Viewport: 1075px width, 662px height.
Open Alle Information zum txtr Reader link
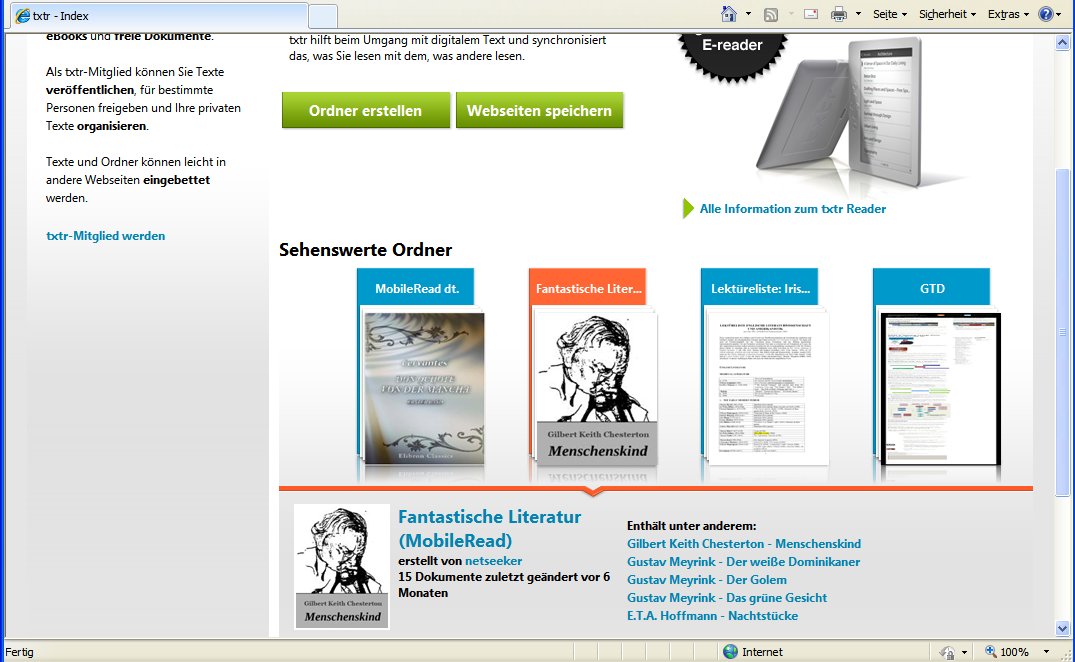pyautogui.click(x=793, y=208)
